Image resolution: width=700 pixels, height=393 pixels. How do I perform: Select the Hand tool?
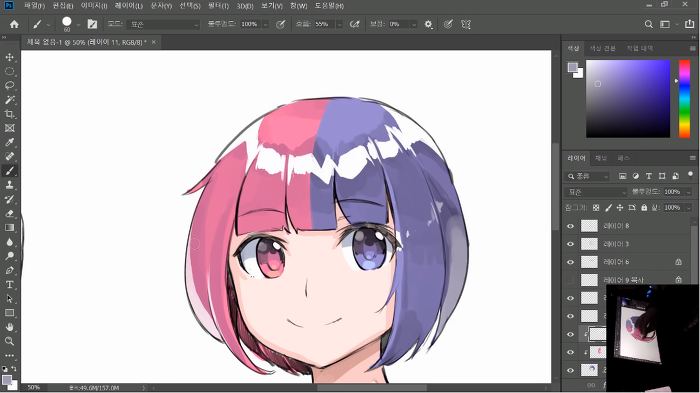[9, 327]
